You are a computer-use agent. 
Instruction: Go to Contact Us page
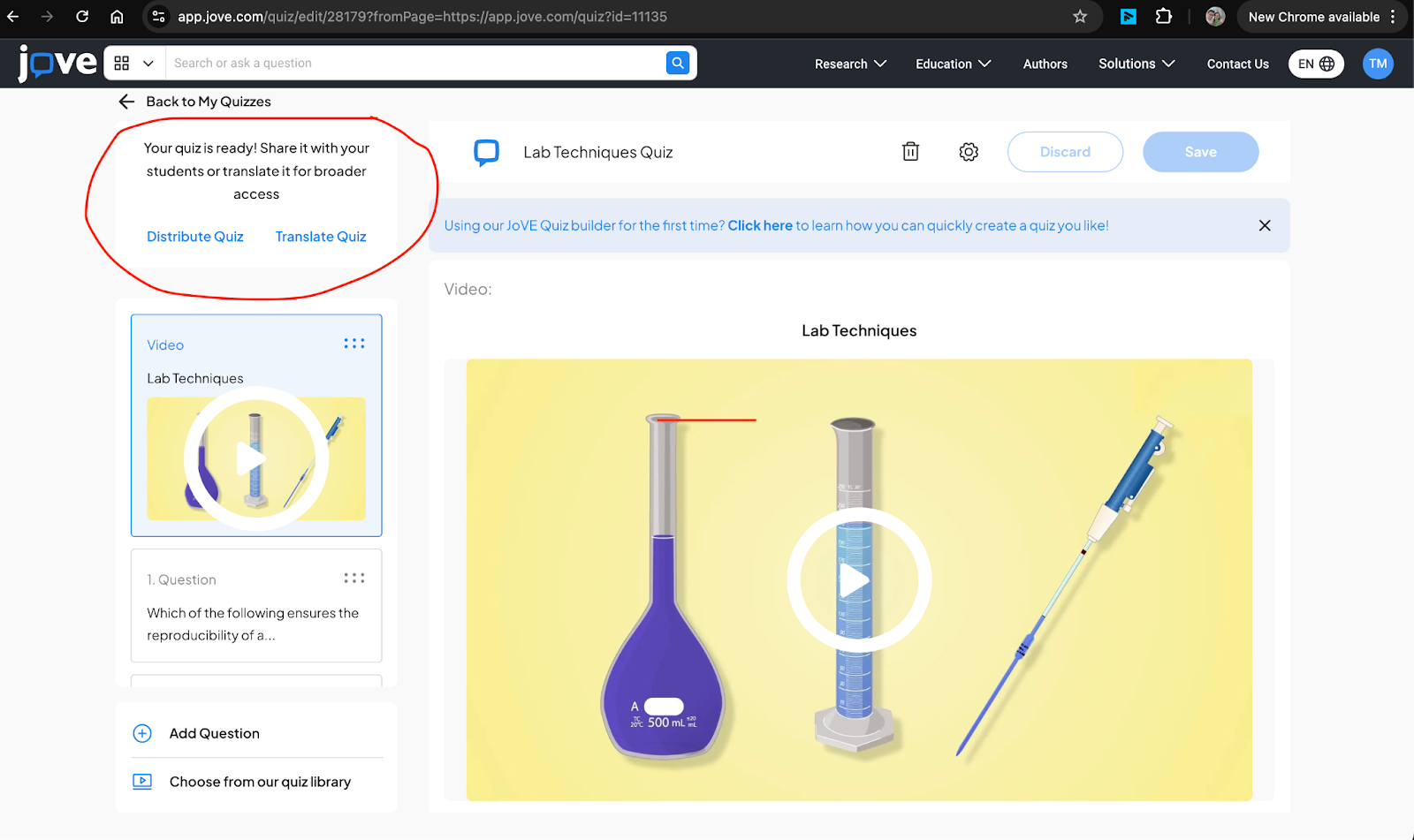click(x=1237, y=64)
